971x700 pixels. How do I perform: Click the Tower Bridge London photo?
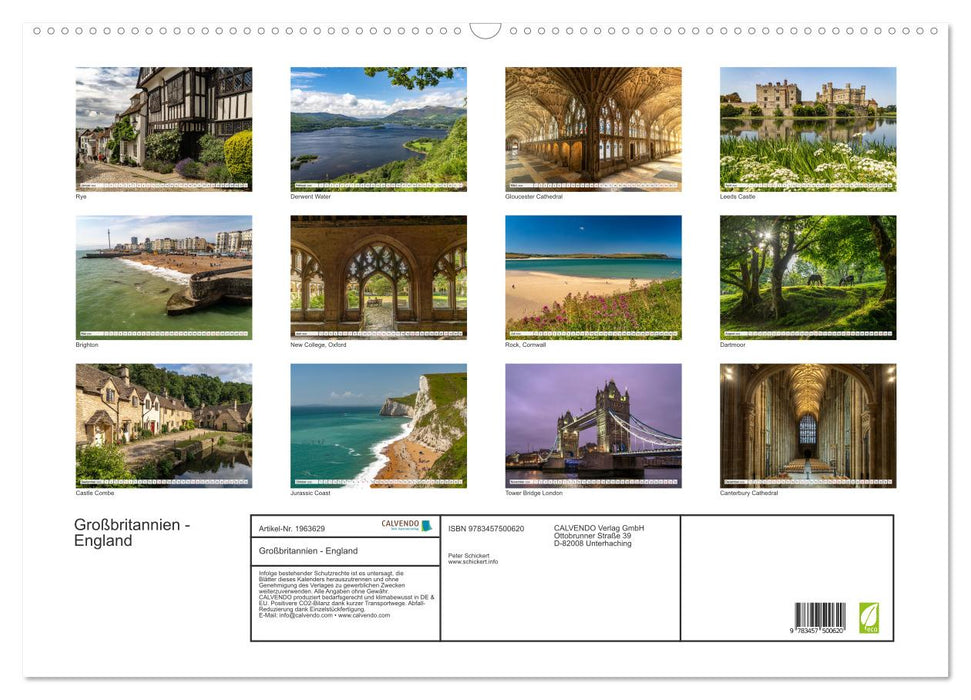coord(593,425)
